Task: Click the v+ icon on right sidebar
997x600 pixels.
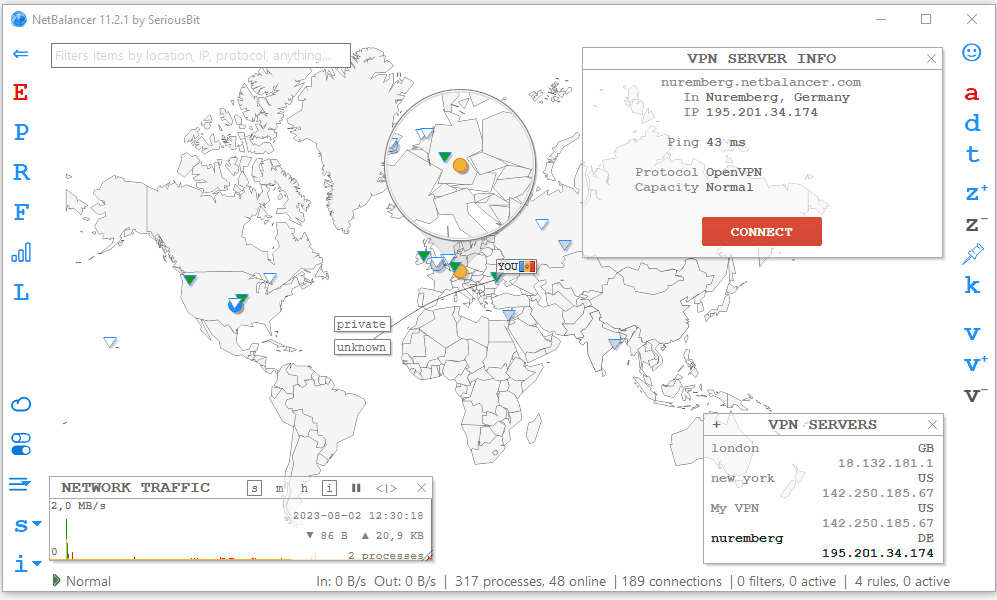Action: coord(976,364)
